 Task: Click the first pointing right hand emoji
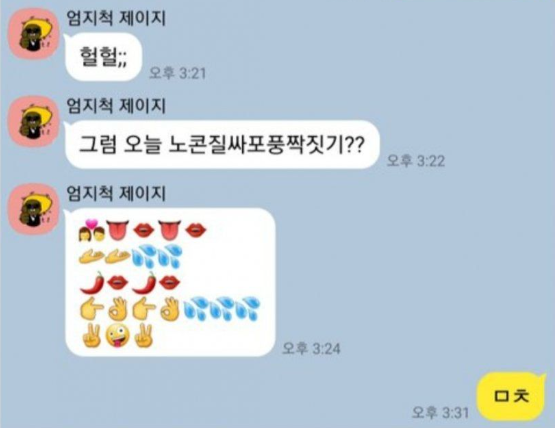[x=92, y=309]
